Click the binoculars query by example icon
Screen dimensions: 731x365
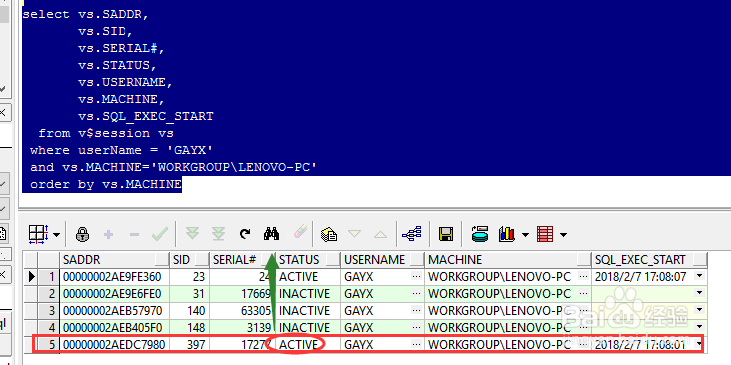[271, 234]
